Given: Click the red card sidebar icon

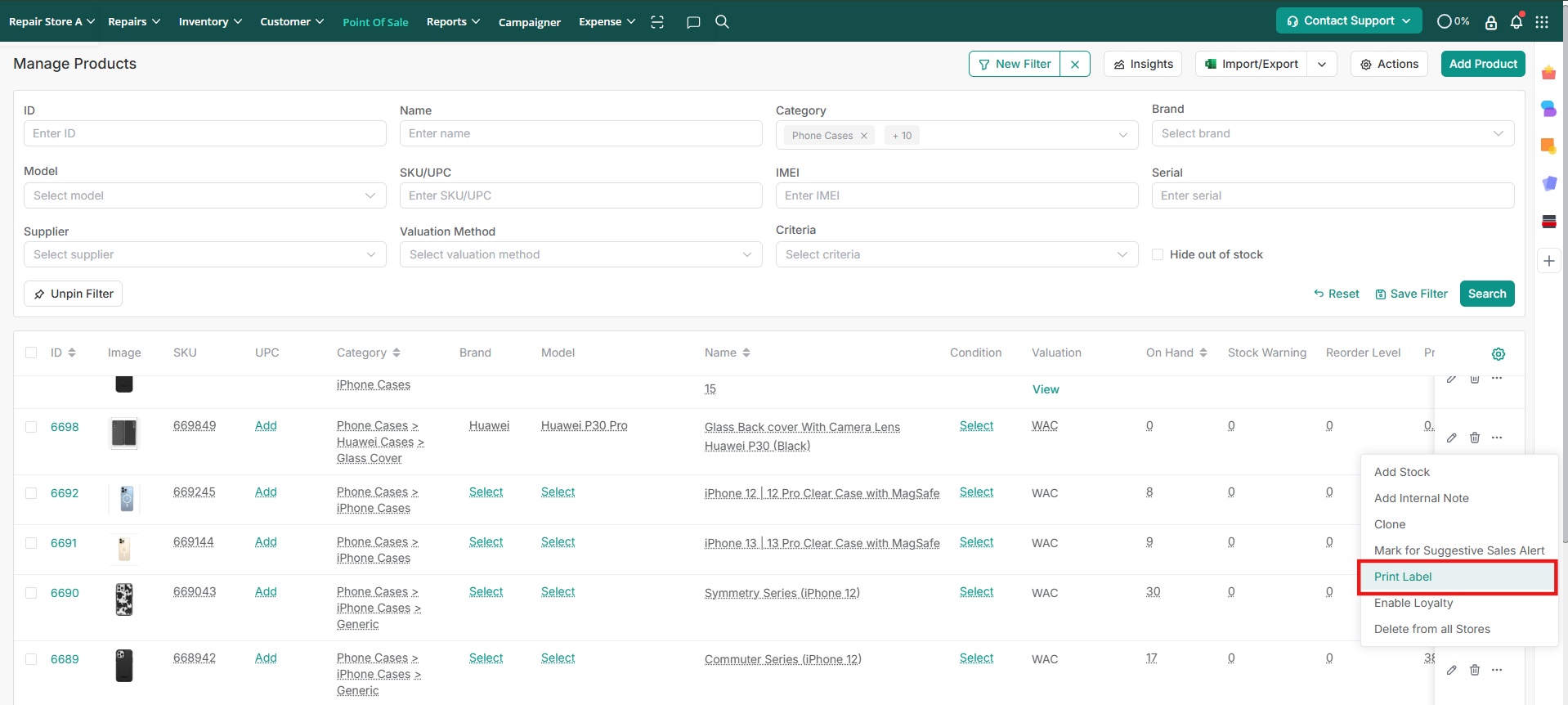Looking at the screenshot, I should (x=1548, y=221).
